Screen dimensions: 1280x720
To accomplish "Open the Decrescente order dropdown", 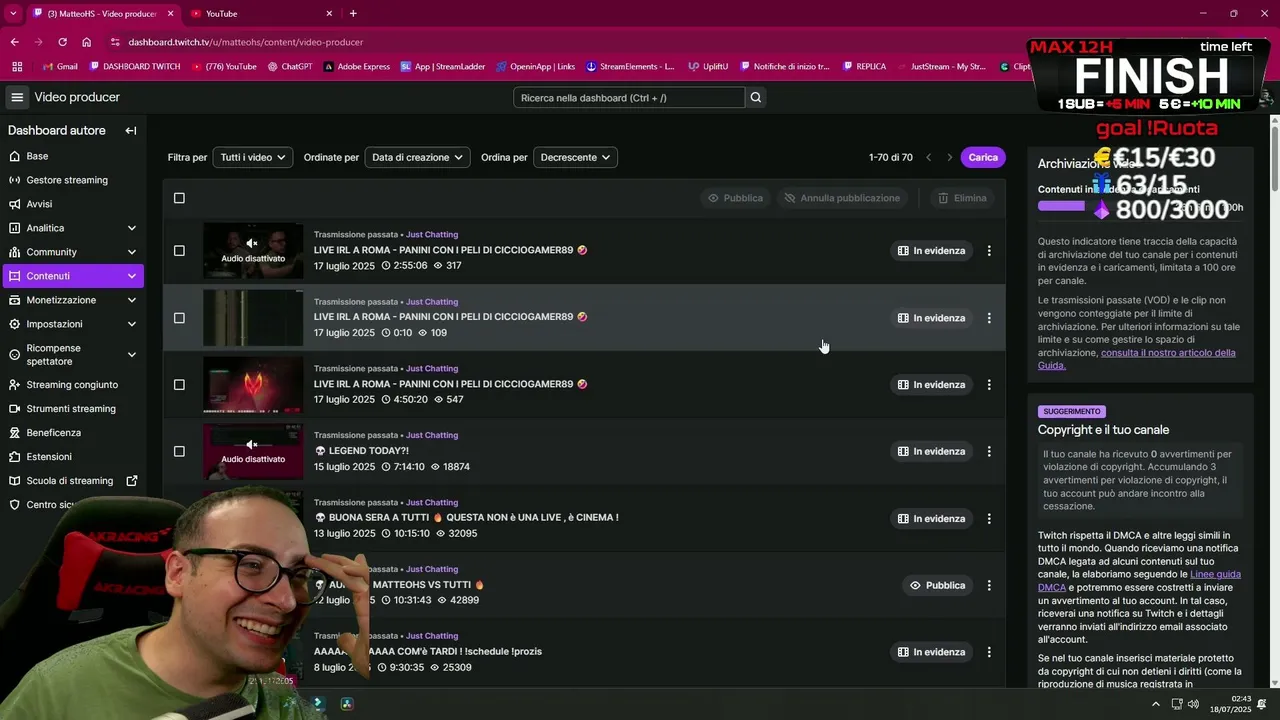I will click(575, 157).
